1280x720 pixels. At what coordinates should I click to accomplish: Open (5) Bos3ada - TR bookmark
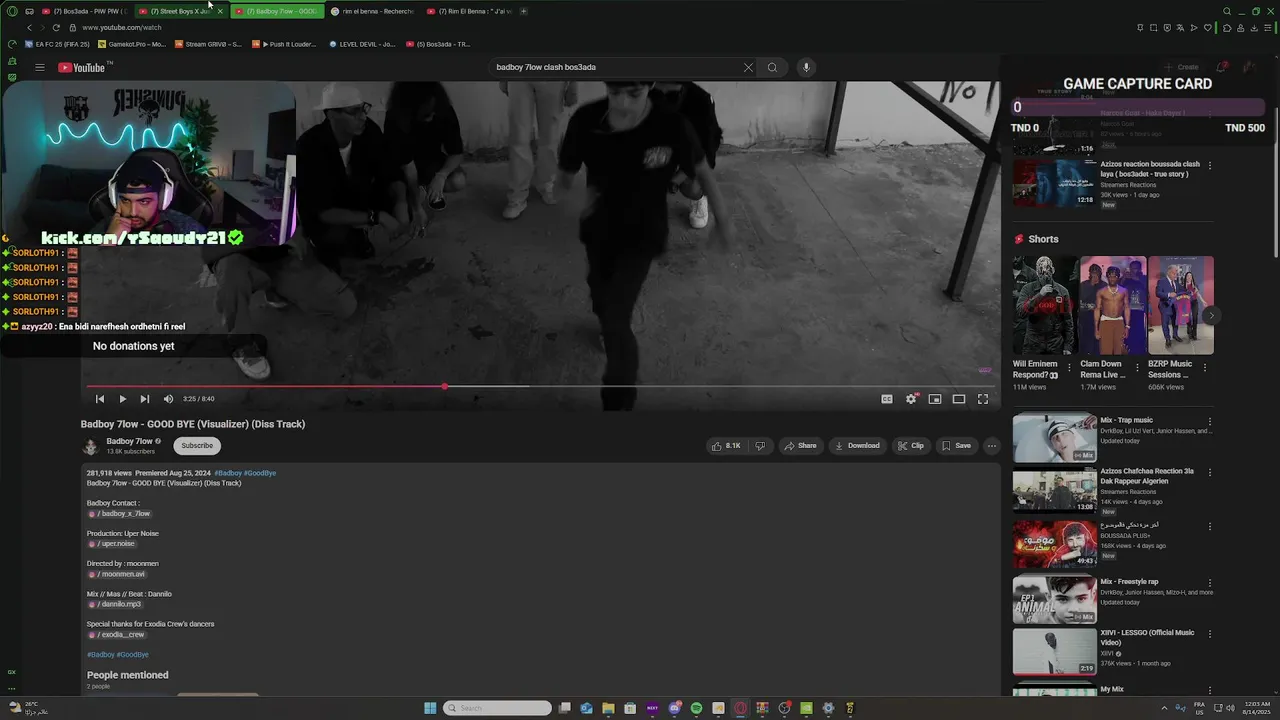tap(437, 44)
